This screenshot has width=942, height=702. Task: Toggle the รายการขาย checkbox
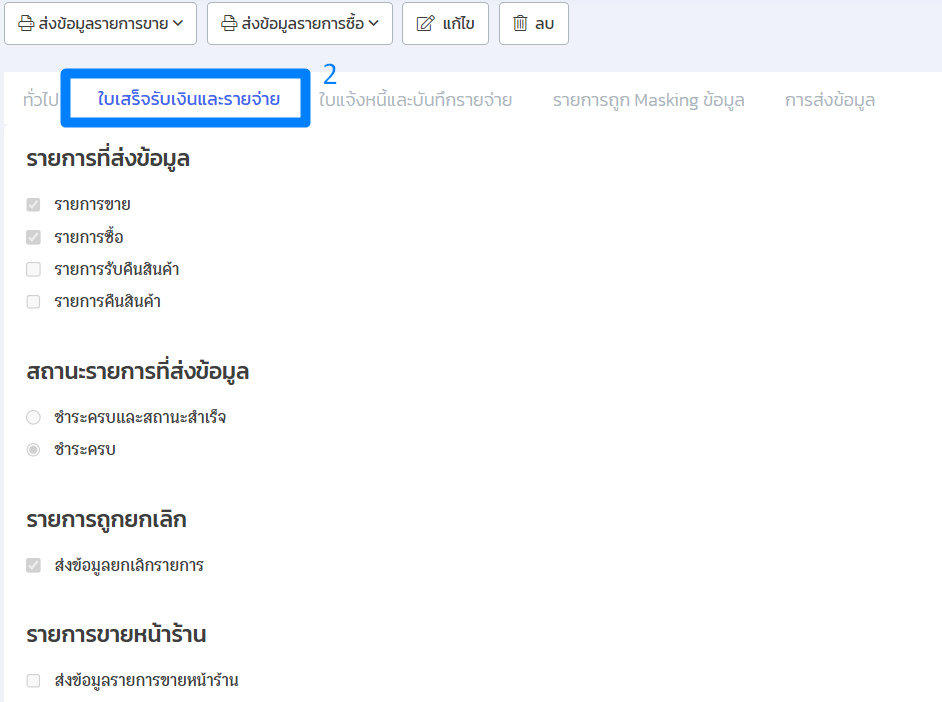tap(33, 204)
